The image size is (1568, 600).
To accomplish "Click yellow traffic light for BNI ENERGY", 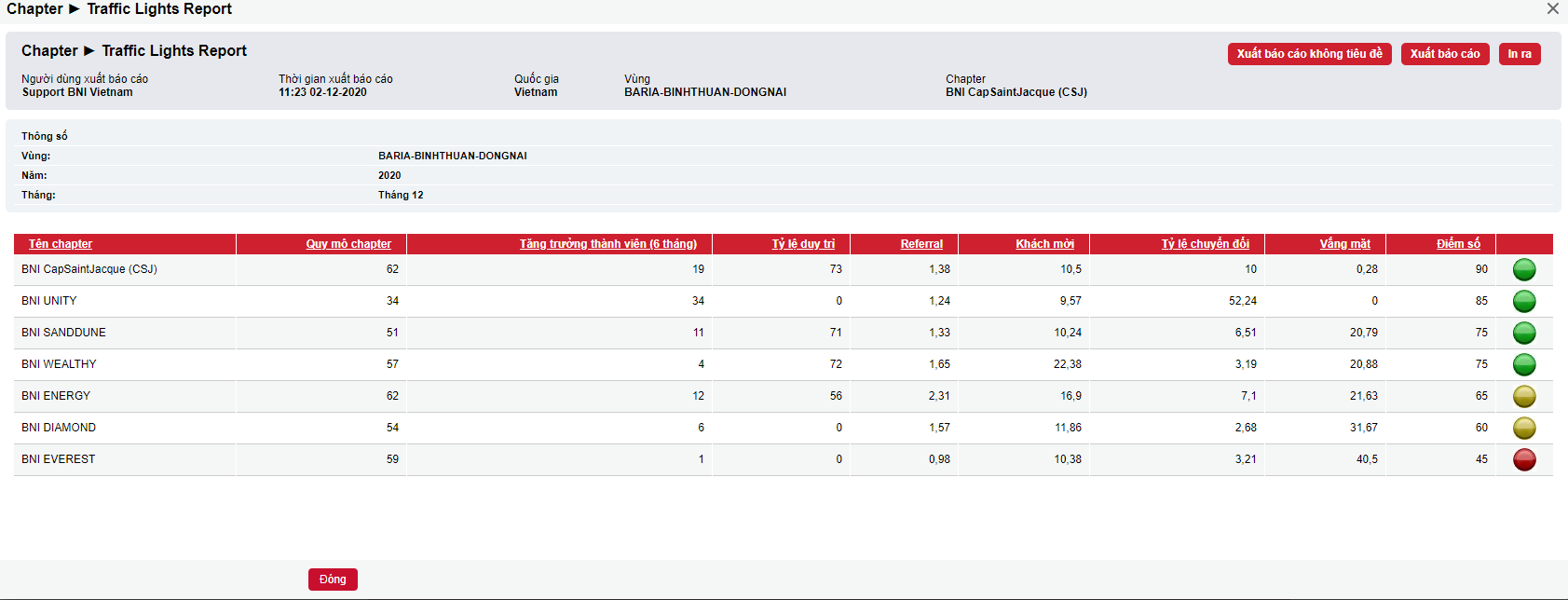I will (x=1524, y=396).
